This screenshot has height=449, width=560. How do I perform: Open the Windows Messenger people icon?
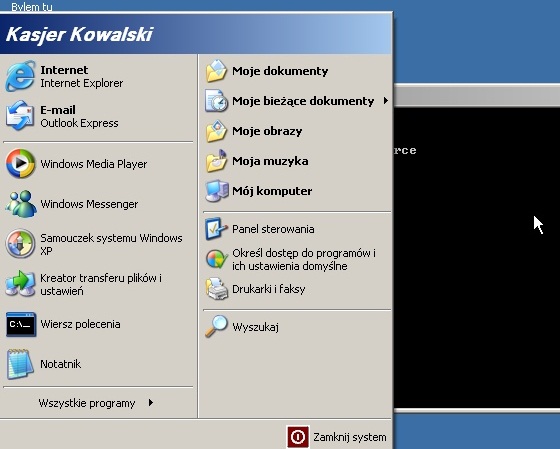click(x=21, y=204)
